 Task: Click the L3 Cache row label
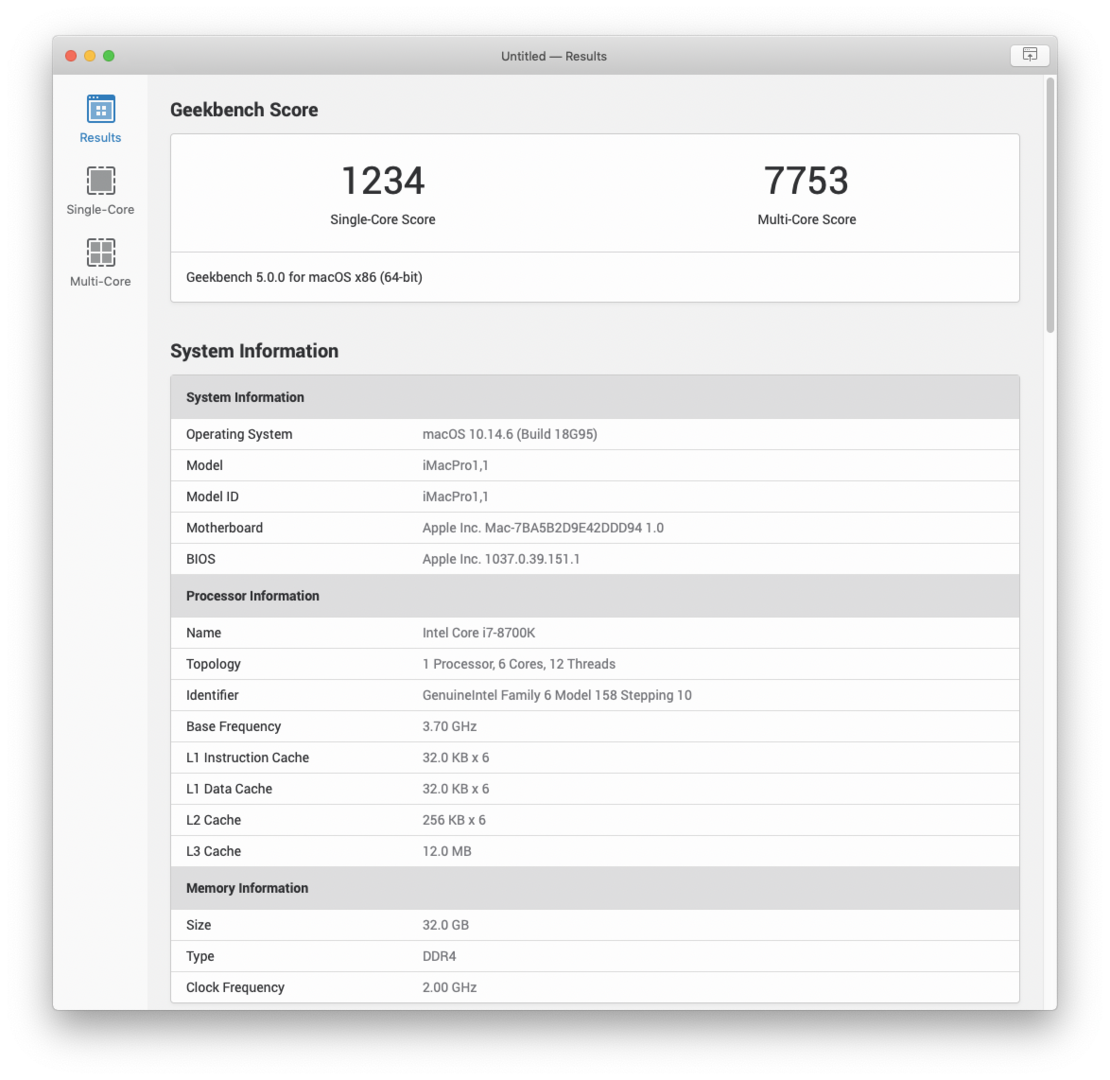(214, 851)
